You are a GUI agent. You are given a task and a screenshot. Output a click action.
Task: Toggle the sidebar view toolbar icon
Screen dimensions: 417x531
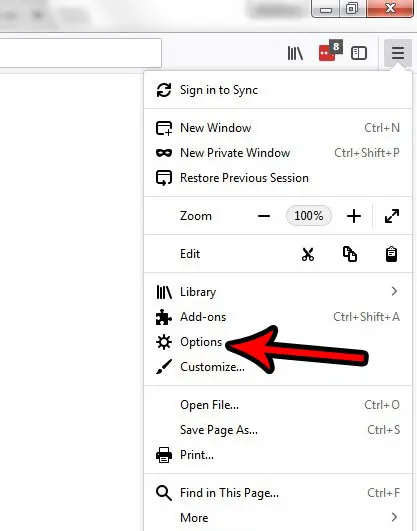[359, 53]
